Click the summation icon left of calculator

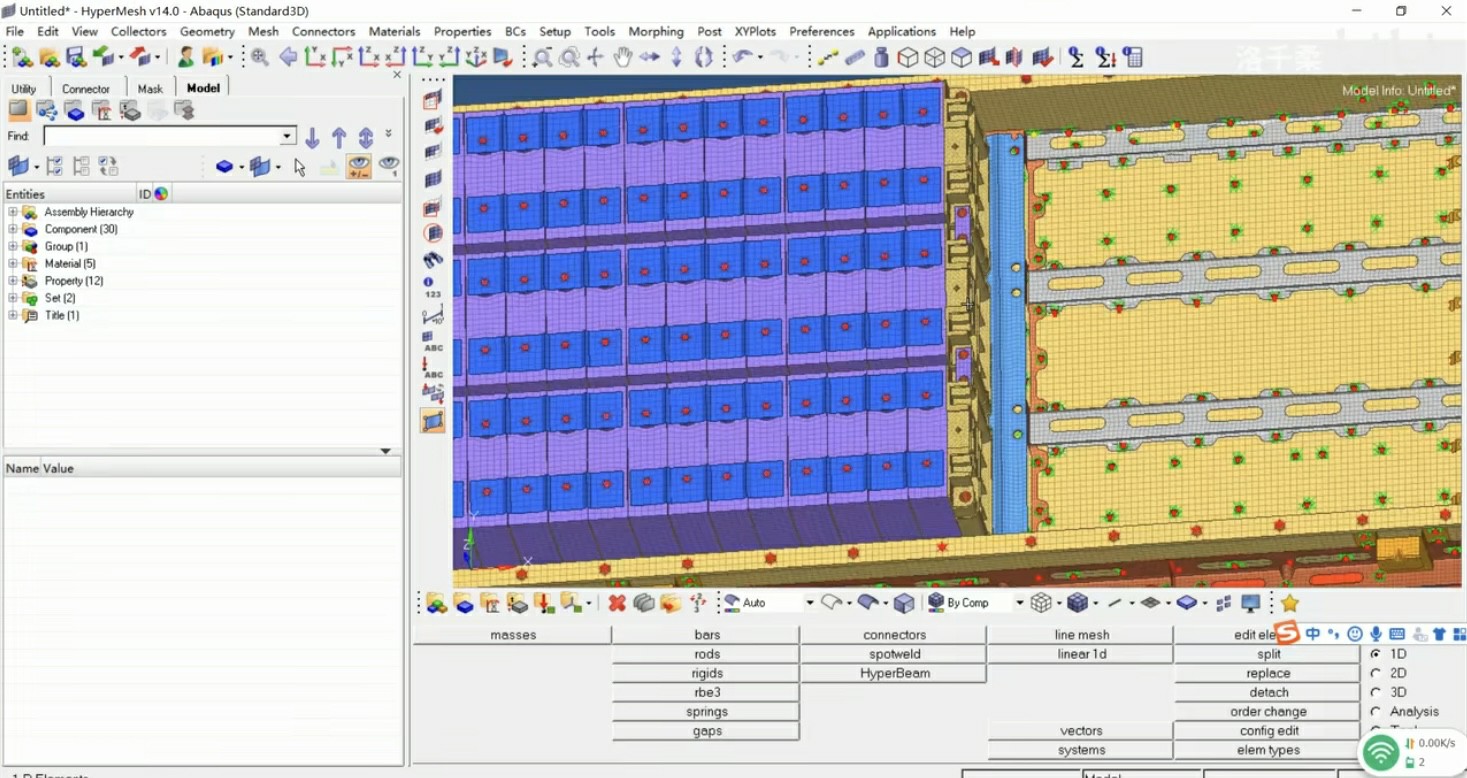tap(1105, 57)
